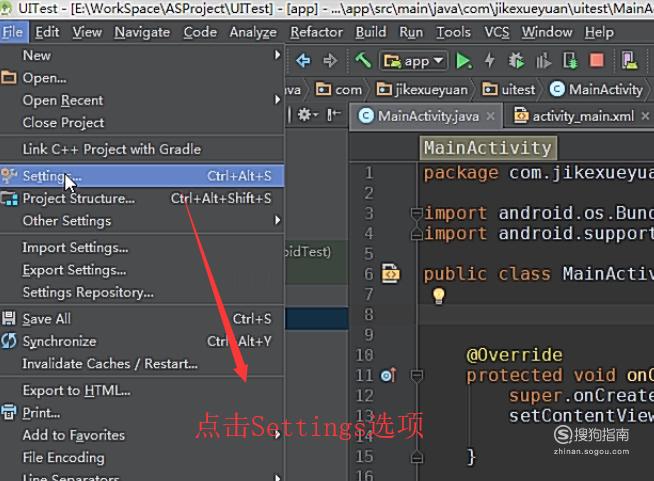The width and height of the screenshot is (654, 481).
Task: Click the MainActivity breadcrumb class
Action: click(x=596, y=89)
